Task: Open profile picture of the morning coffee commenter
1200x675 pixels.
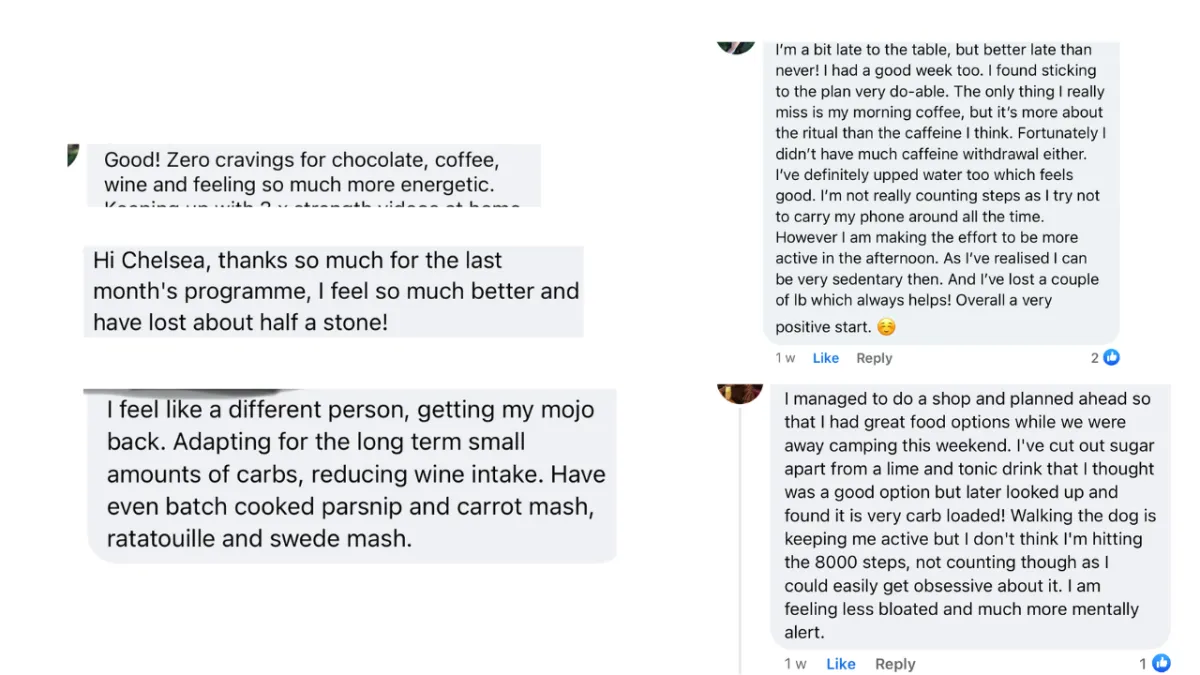Action: click(736, 46)
